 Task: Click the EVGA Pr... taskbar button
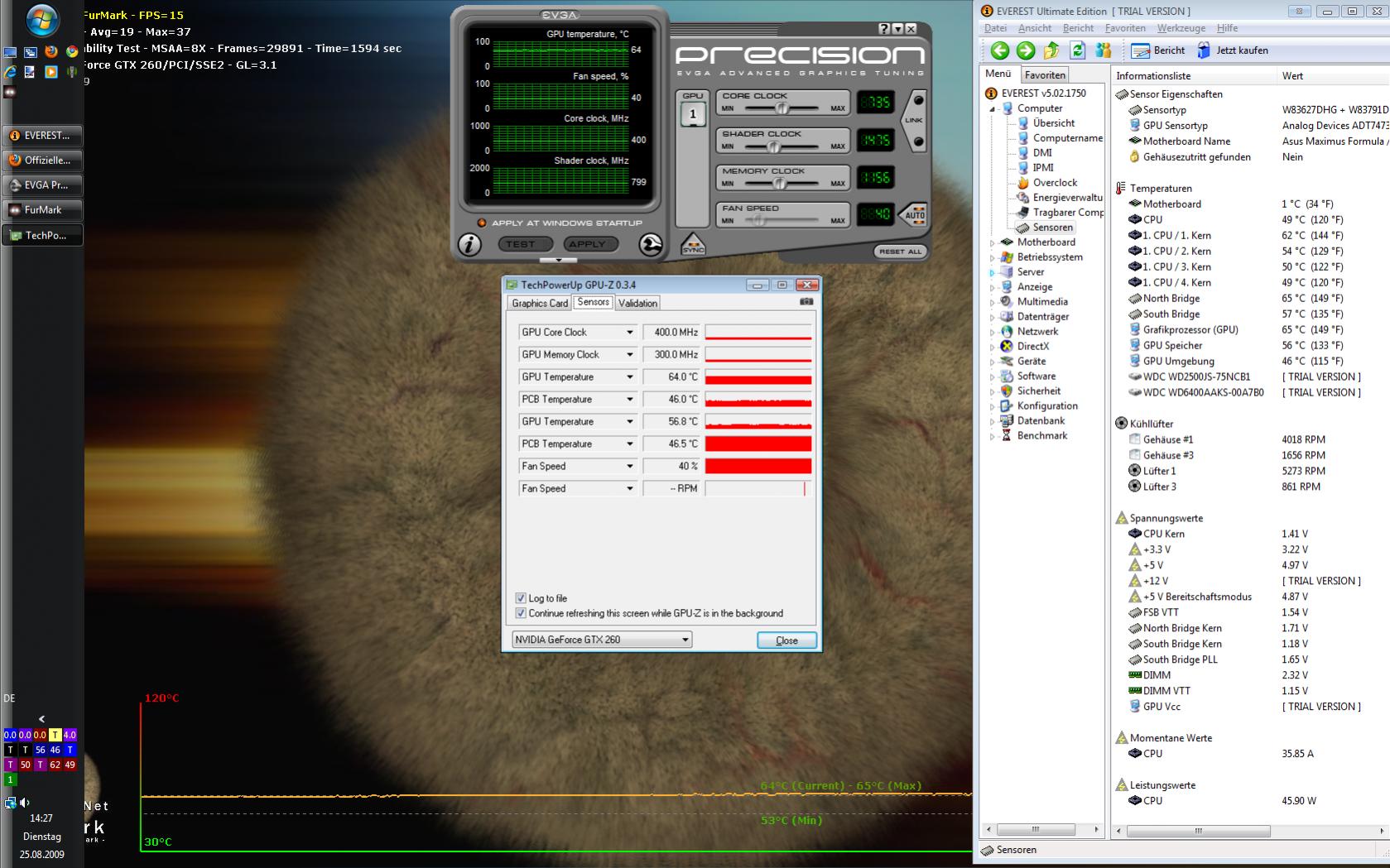coord(43,185)
